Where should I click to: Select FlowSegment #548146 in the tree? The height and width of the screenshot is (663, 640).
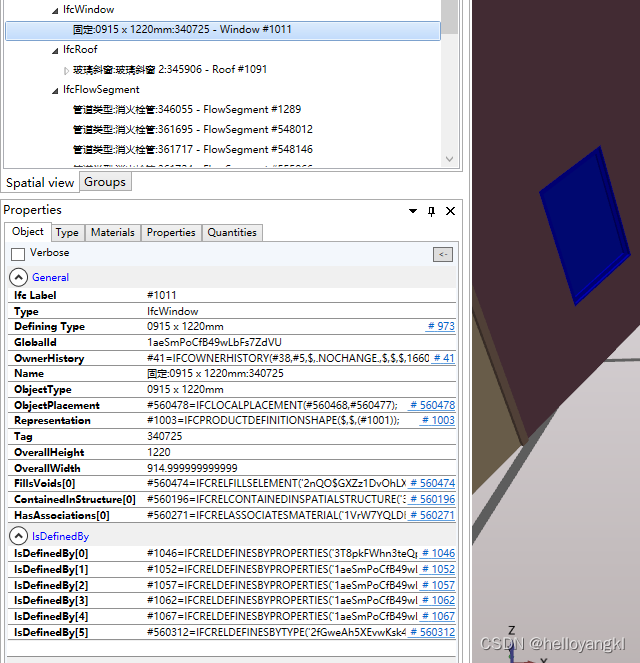click(x=193, y=149)
